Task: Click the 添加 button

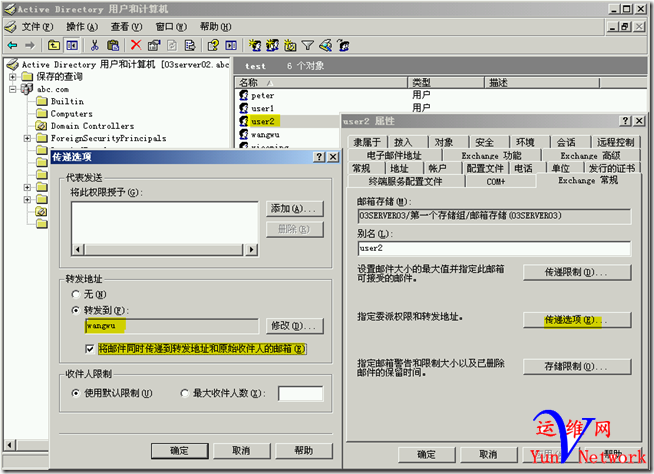Action: click(294, 208)
